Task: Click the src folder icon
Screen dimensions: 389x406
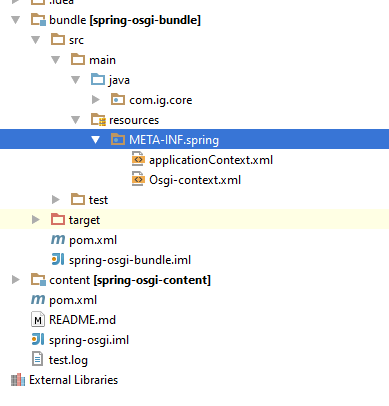Action: tap(58, 39)
